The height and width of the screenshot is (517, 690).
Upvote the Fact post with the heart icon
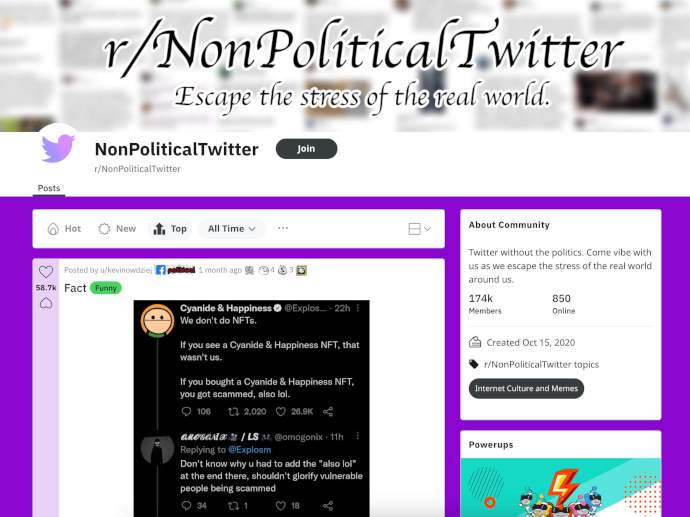pyautogui.click(x=46, y=271)
